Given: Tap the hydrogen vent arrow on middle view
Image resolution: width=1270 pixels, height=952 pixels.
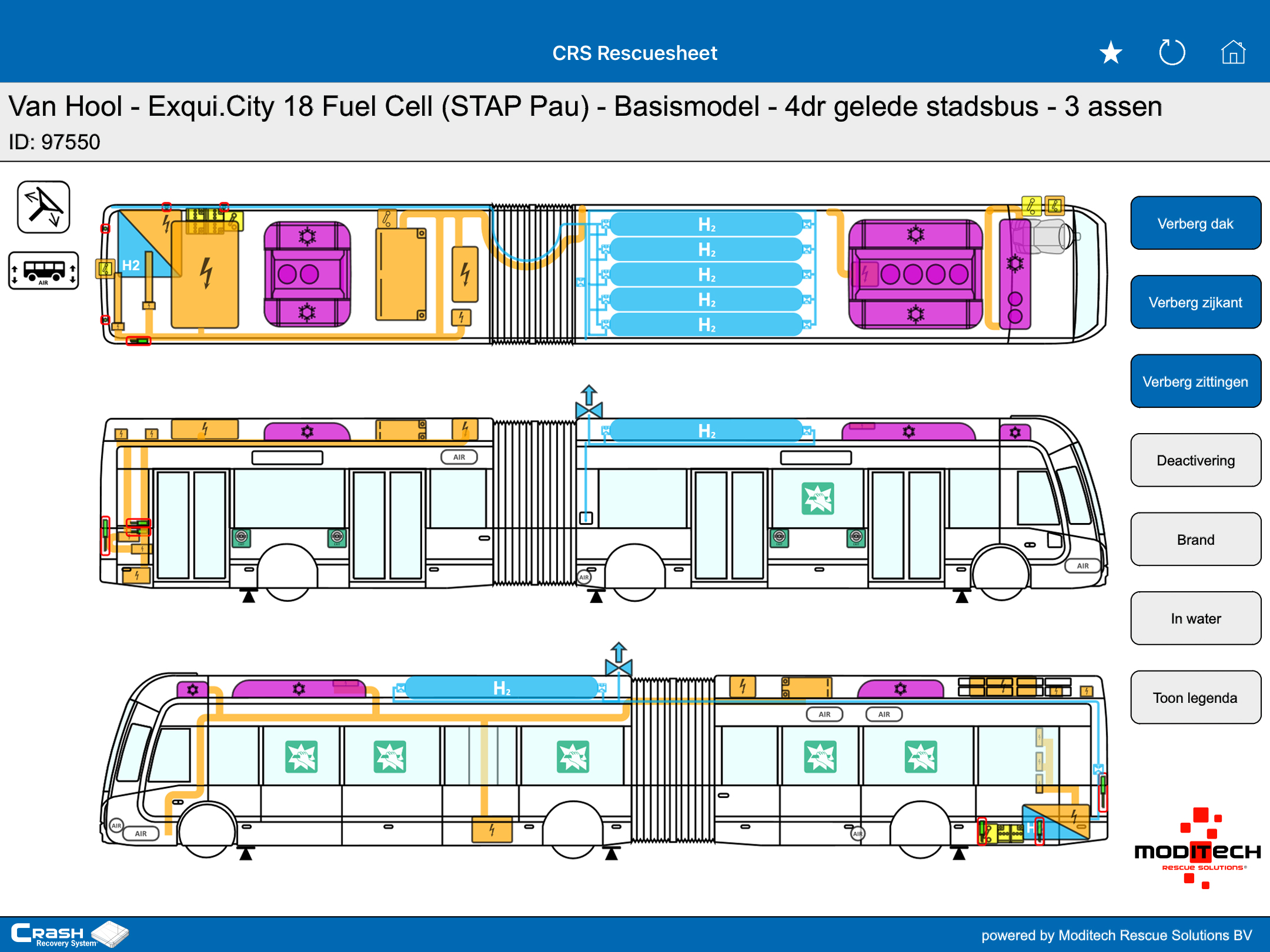Looking at the screenshot, I should coord(589,402).
